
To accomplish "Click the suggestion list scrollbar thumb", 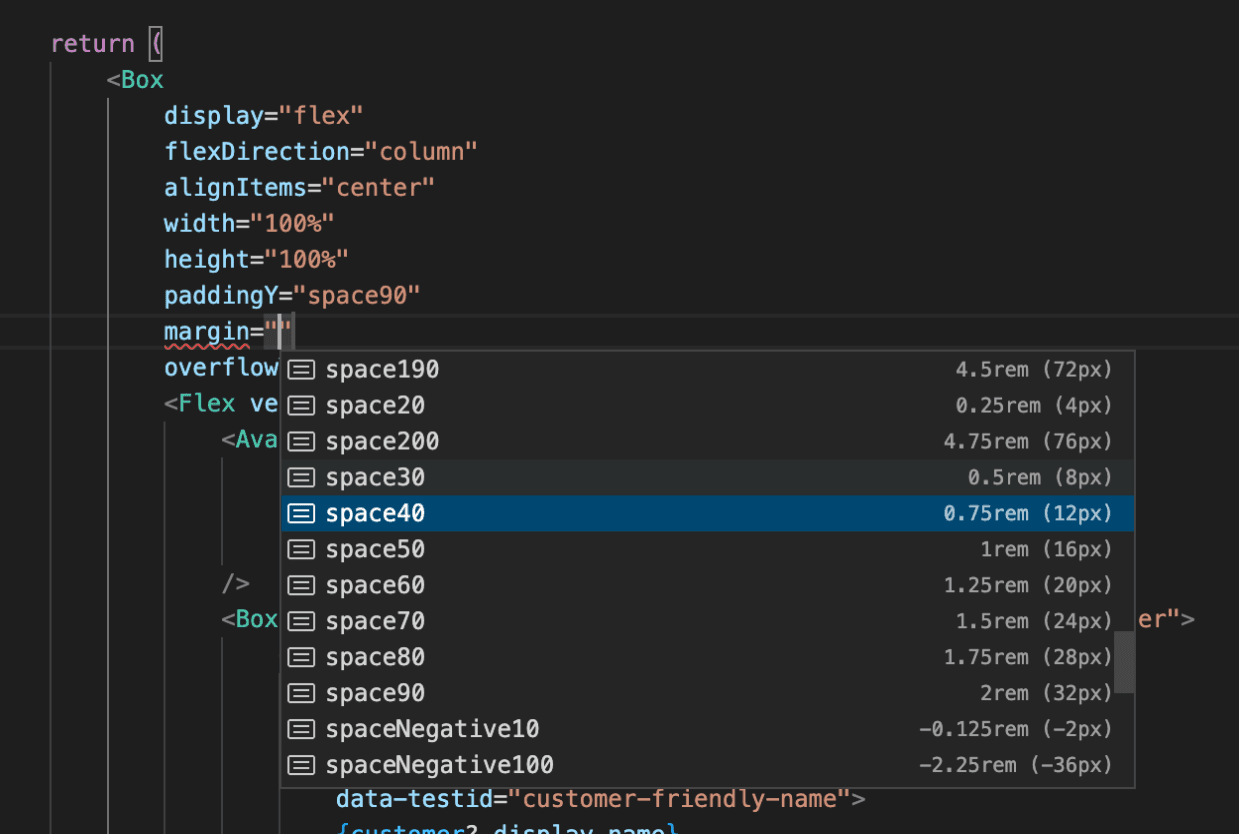I will (1124, 660).
